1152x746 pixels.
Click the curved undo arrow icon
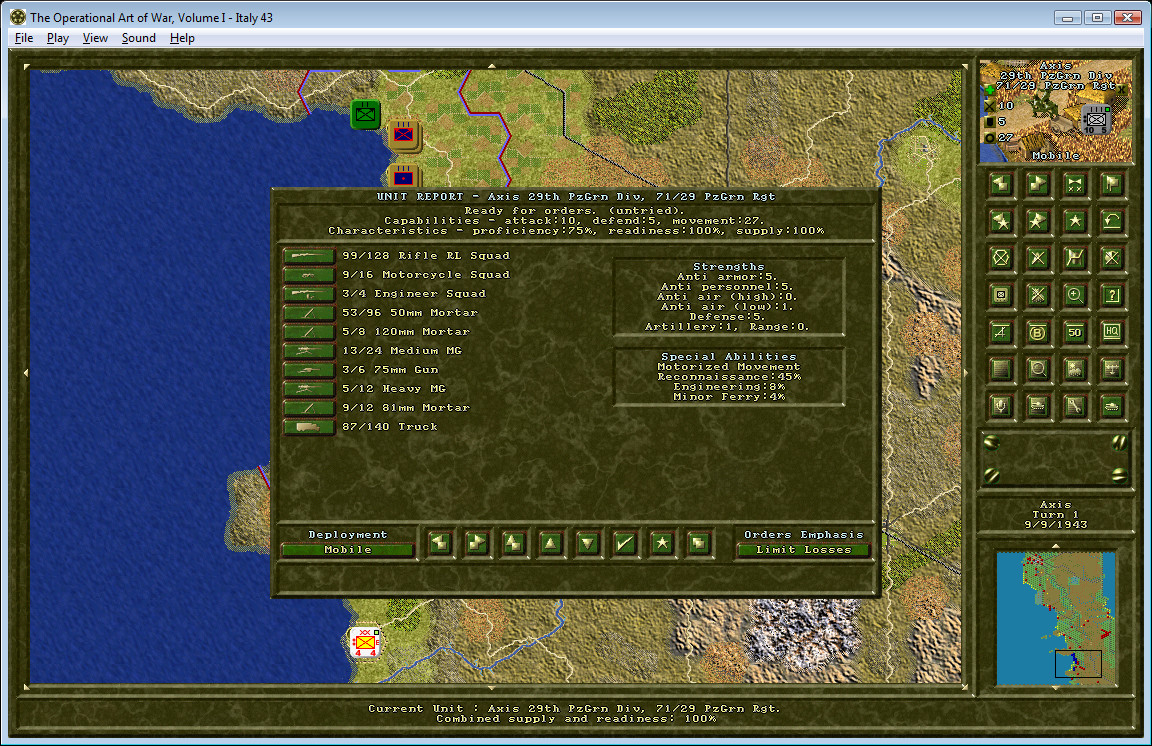click(x=1112, y=221)
